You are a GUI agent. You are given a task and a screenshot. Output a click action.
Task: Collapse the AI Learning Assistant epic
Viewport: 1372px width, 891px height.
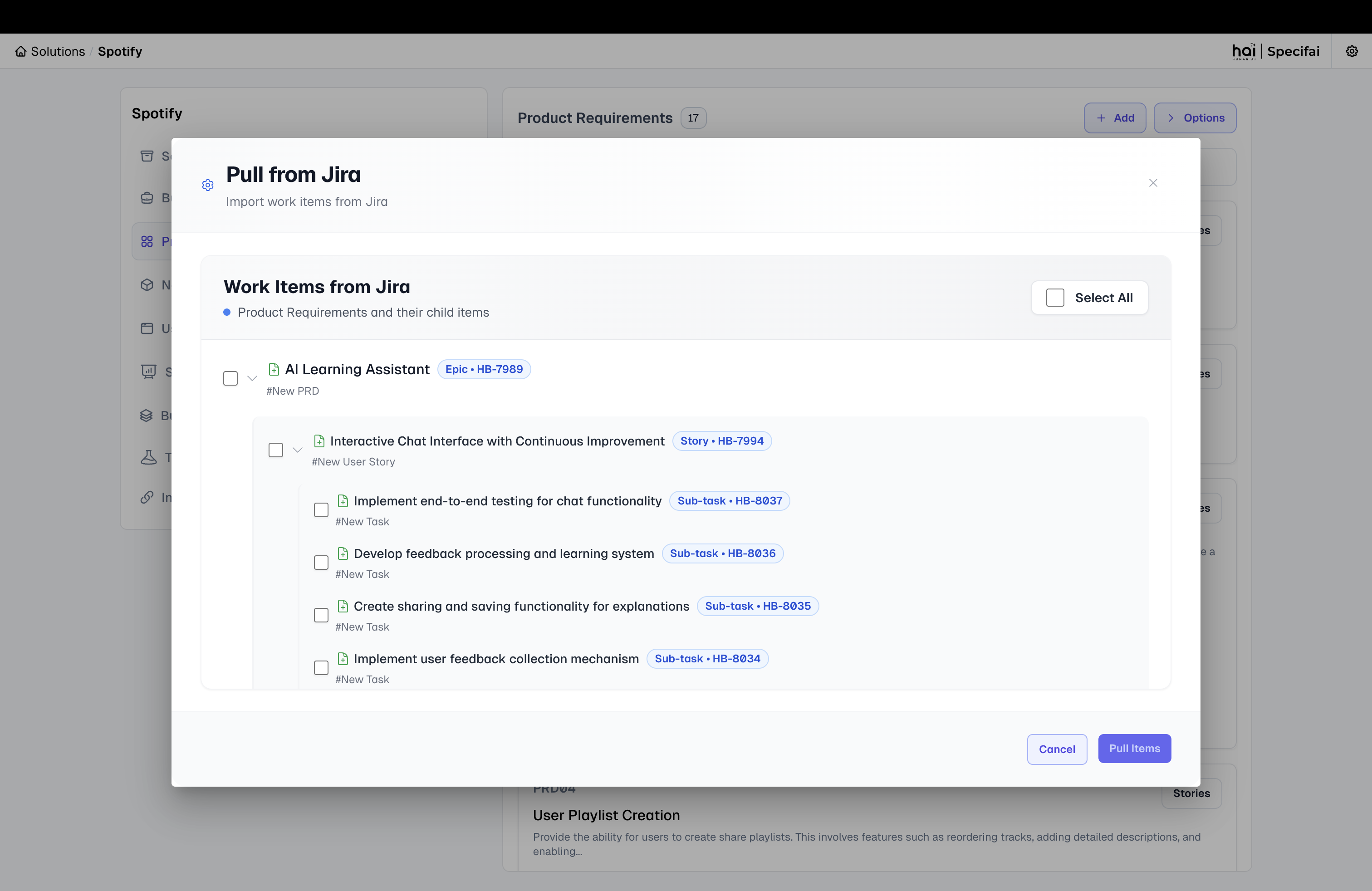pyautogui.click(x=252, y=378)
